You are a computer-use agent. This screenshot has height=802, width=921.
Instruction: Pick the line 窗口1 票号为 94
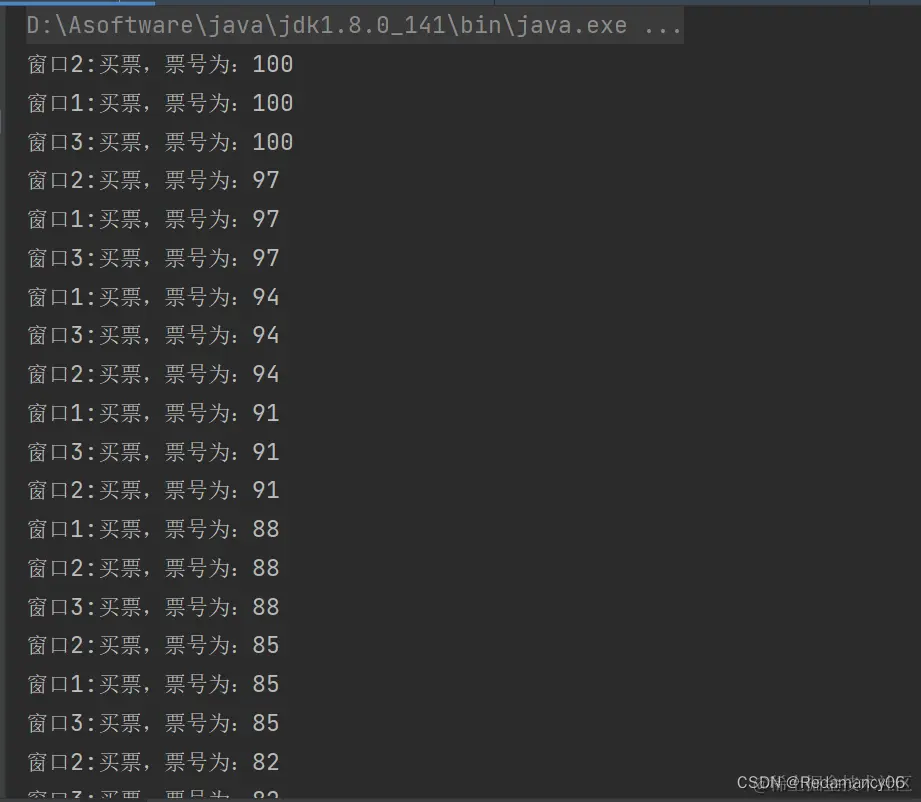coord(153,297)
